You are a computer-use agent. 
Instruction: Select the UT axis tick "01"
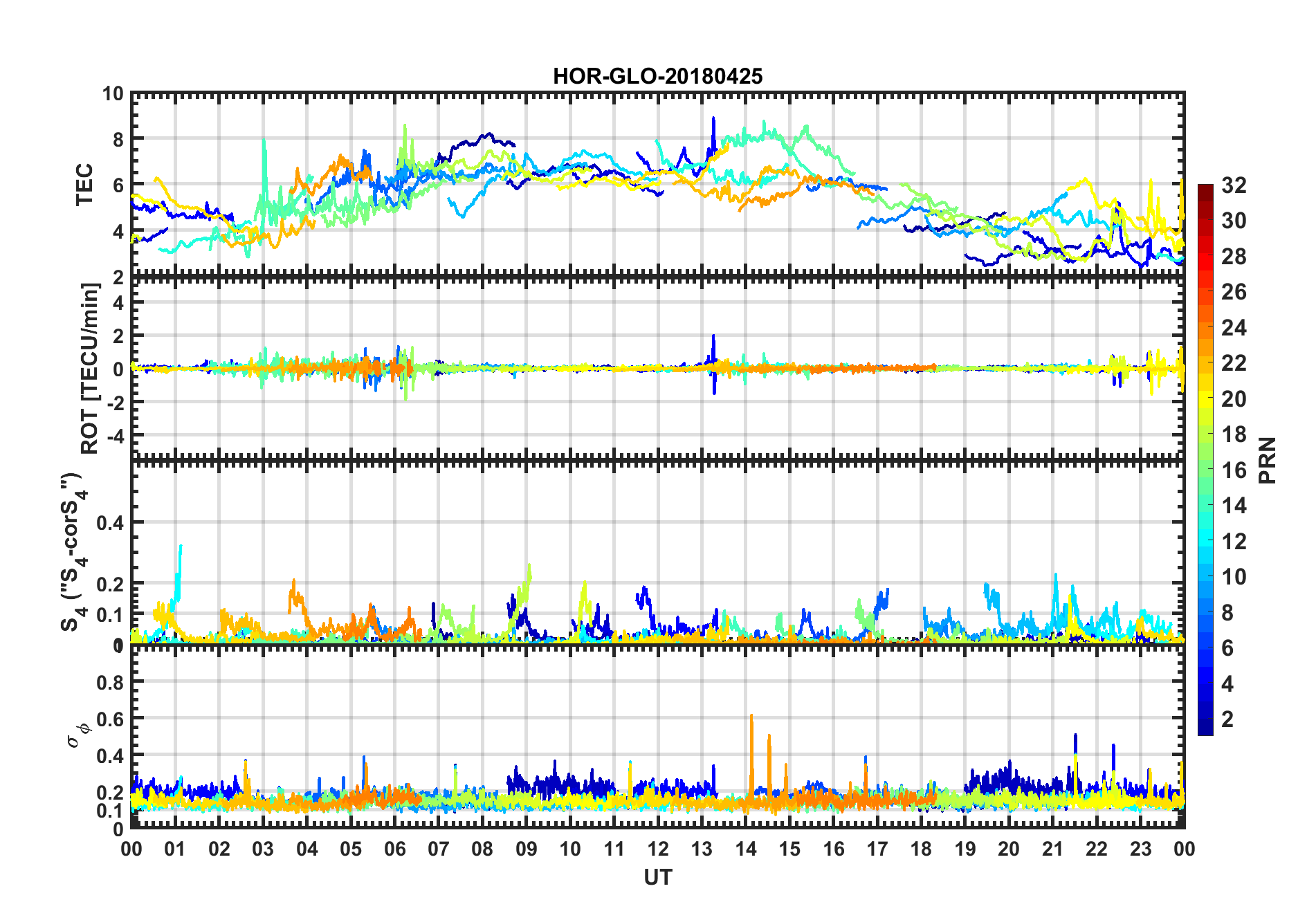(x=175, y=849)
